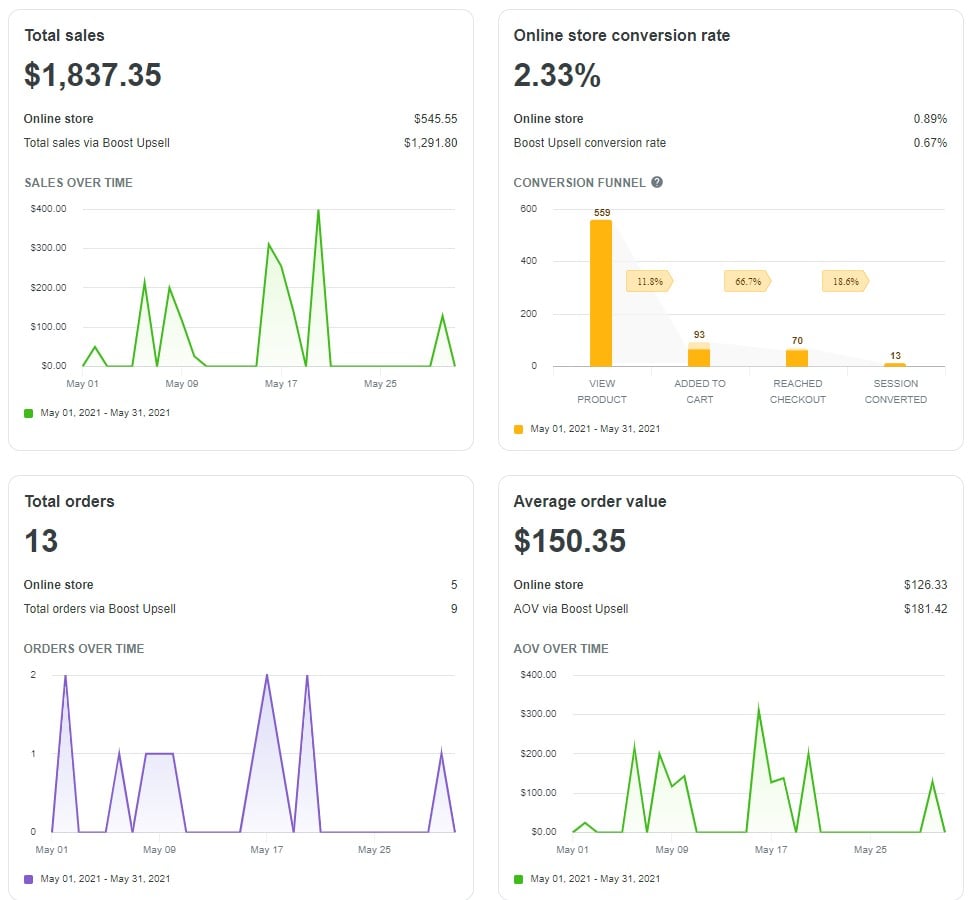Click 'Online store' label in Total sales card
Viewport: 974px width, 900px height.
tap(58, 119)
